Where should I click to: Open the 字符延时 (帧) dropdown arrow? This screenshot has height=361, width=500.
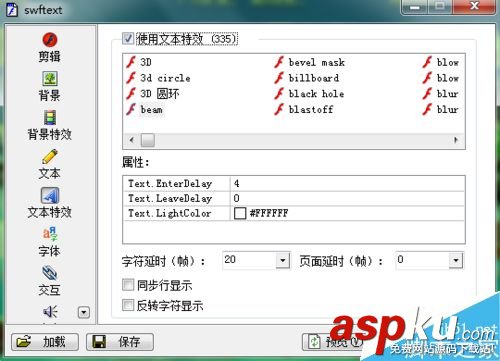tap(283, 260)
